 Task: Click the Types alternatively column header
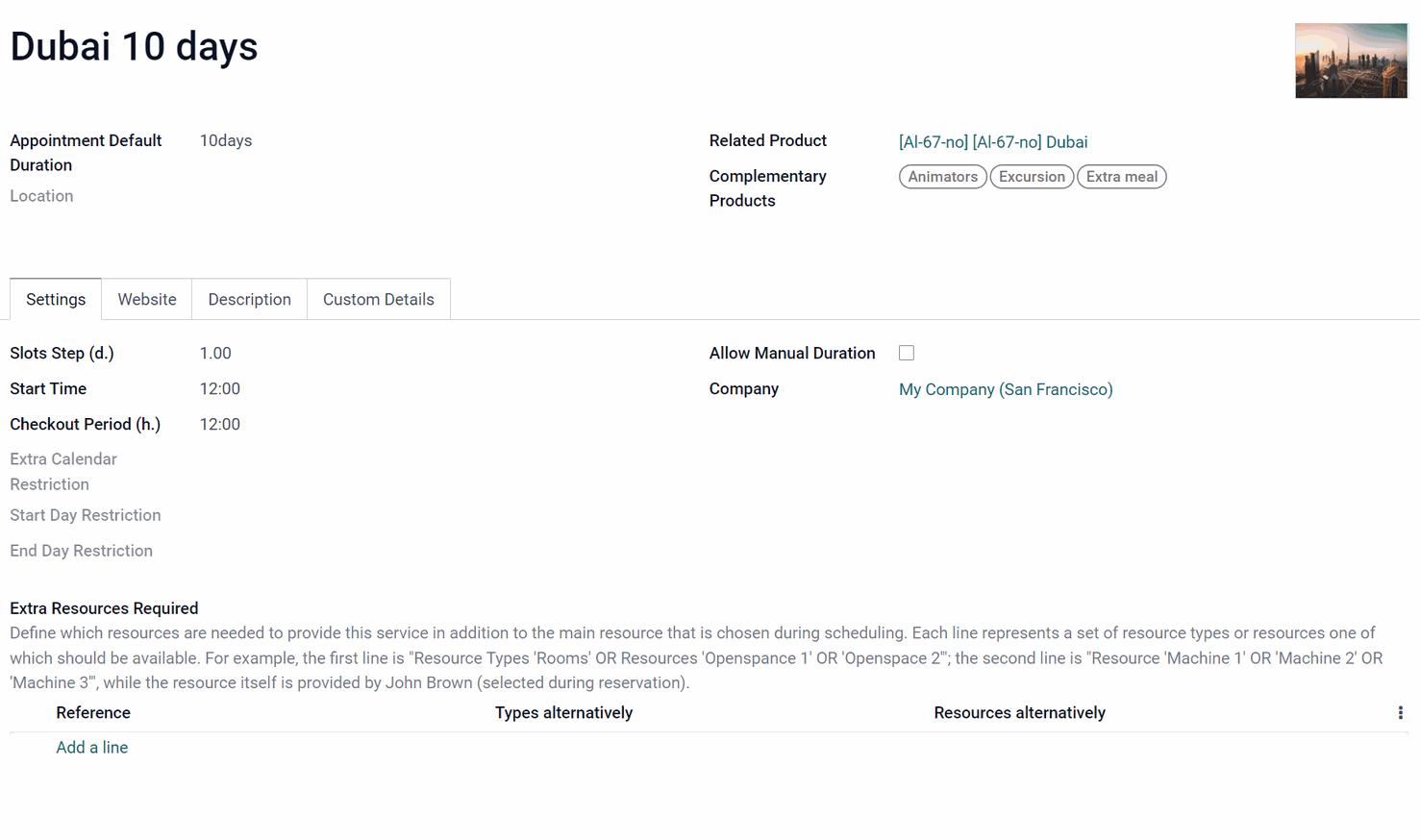click(x=563, y=713)
